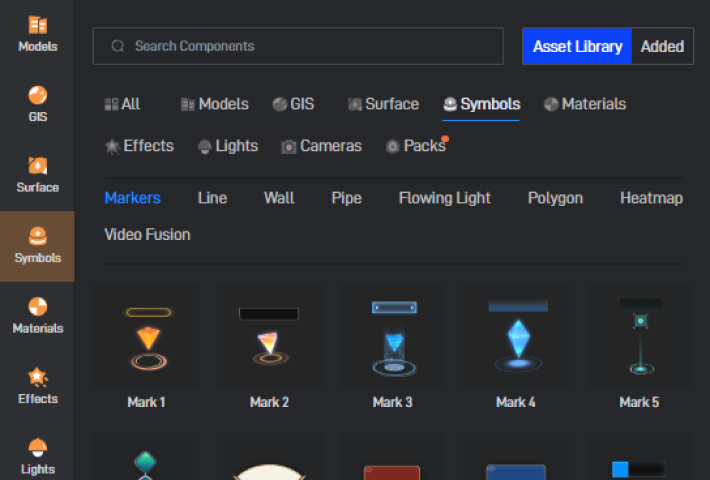Click the search magnifier icon

(118, 46)
